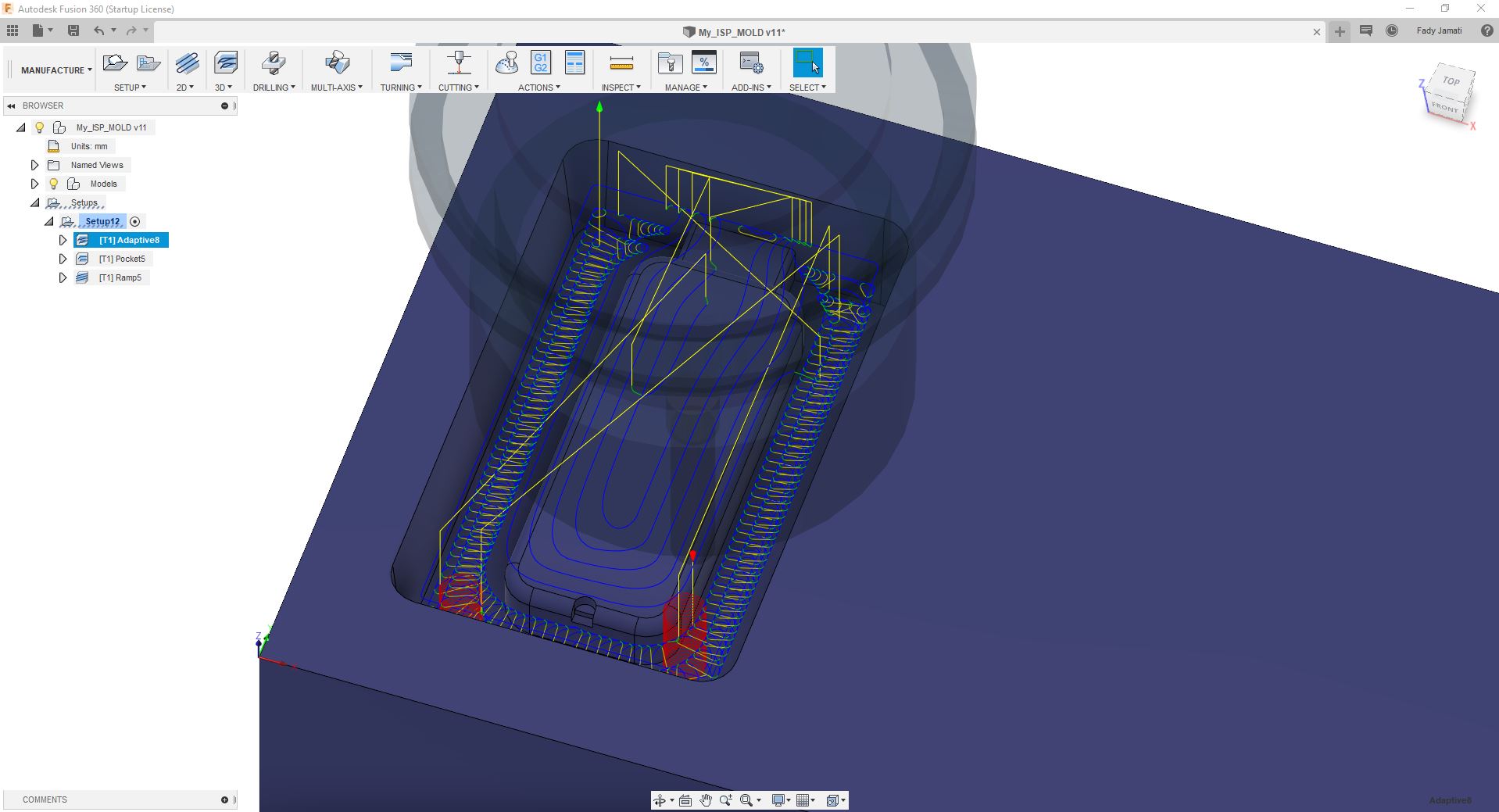Redo the last undone action

click(131, 30)
